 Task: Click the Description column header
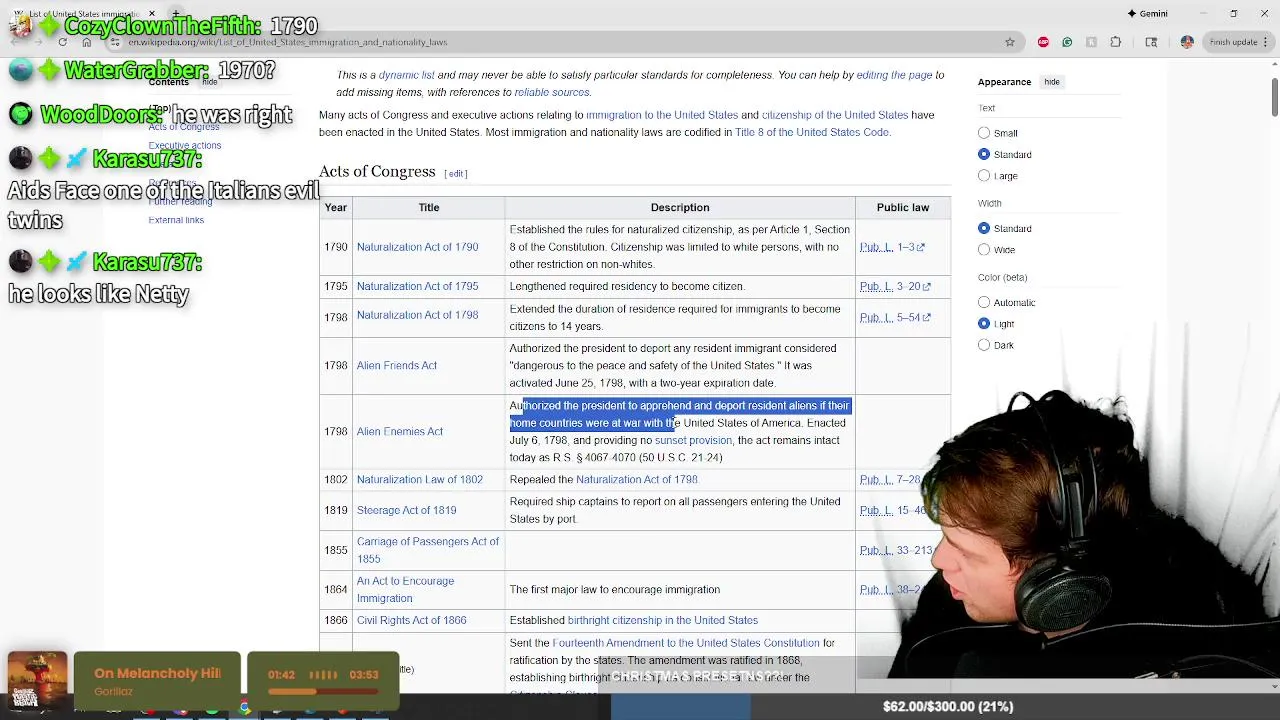pyautogui.click(x=680, y=207)
